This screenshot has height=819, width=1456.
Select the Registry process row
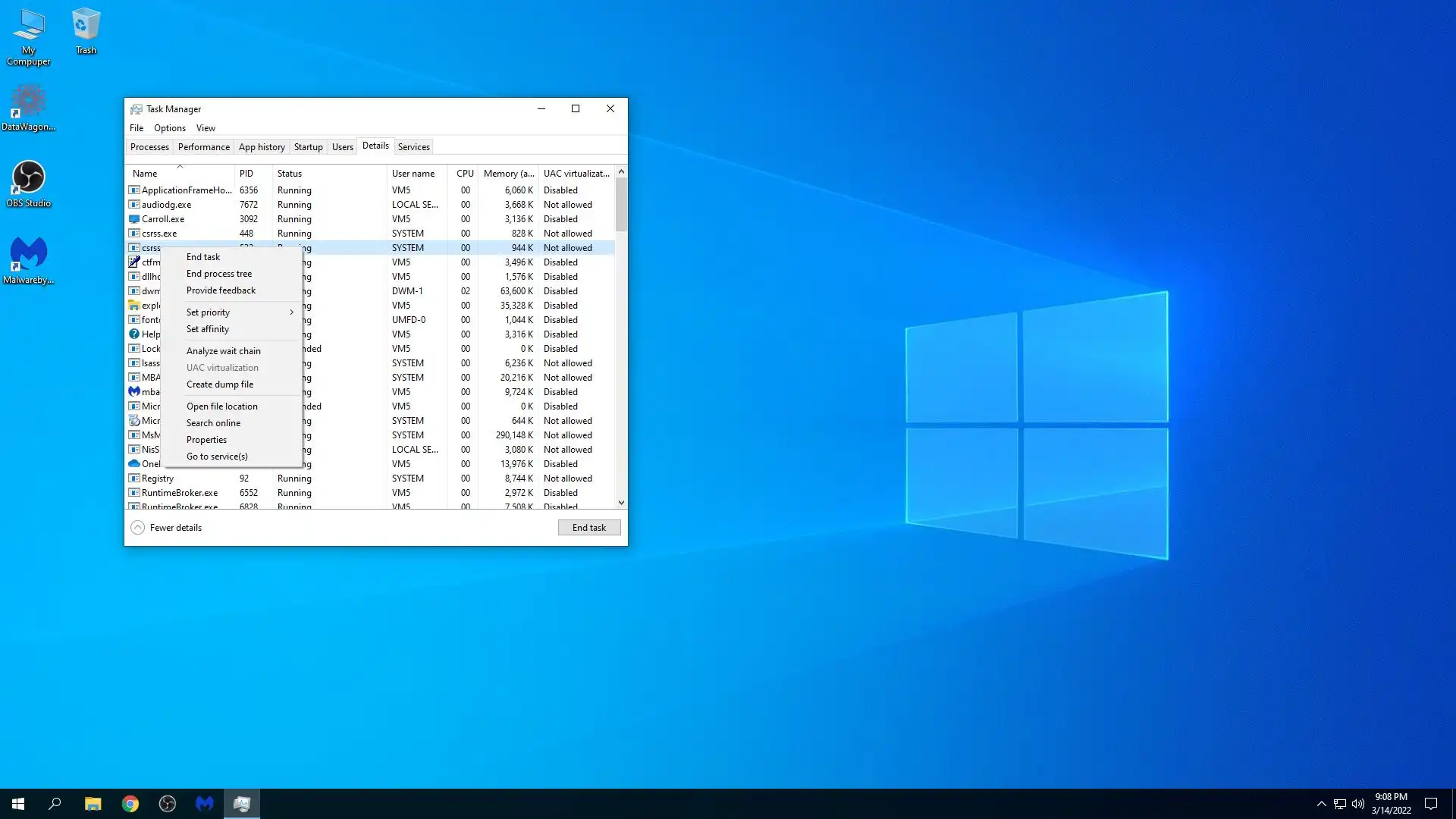[158, 479]
